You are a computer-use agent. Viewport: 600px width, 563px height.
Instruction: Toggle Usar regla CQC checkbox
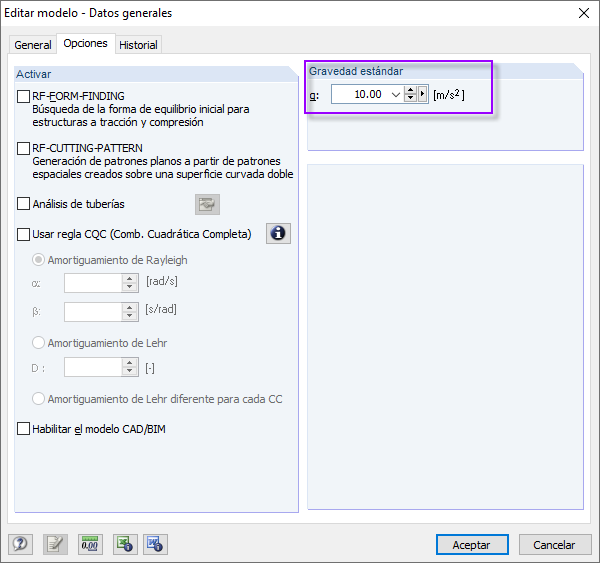tap(23, 234)
